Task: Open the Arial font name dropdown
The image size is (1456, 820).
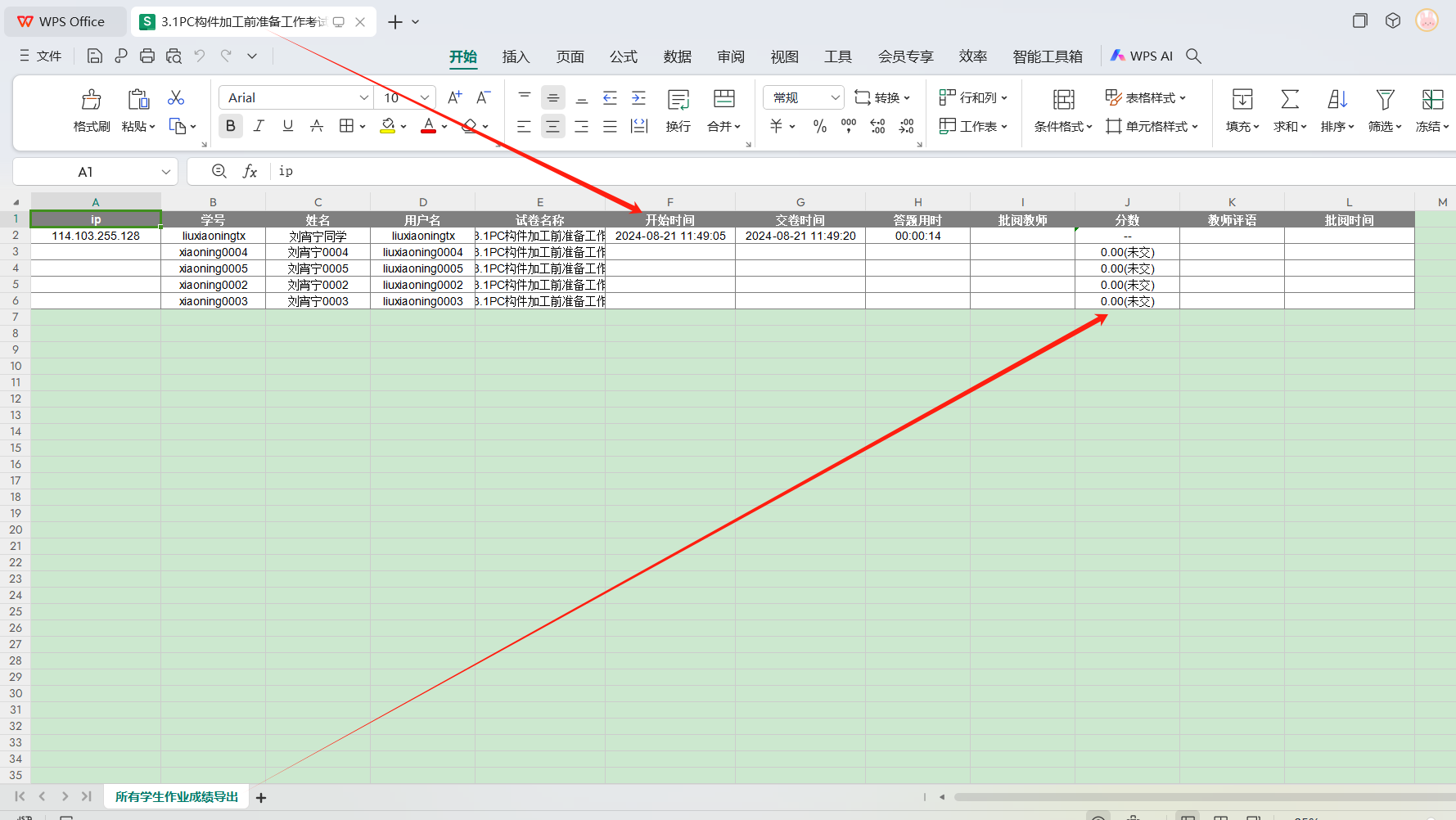Action: point(364,97)
